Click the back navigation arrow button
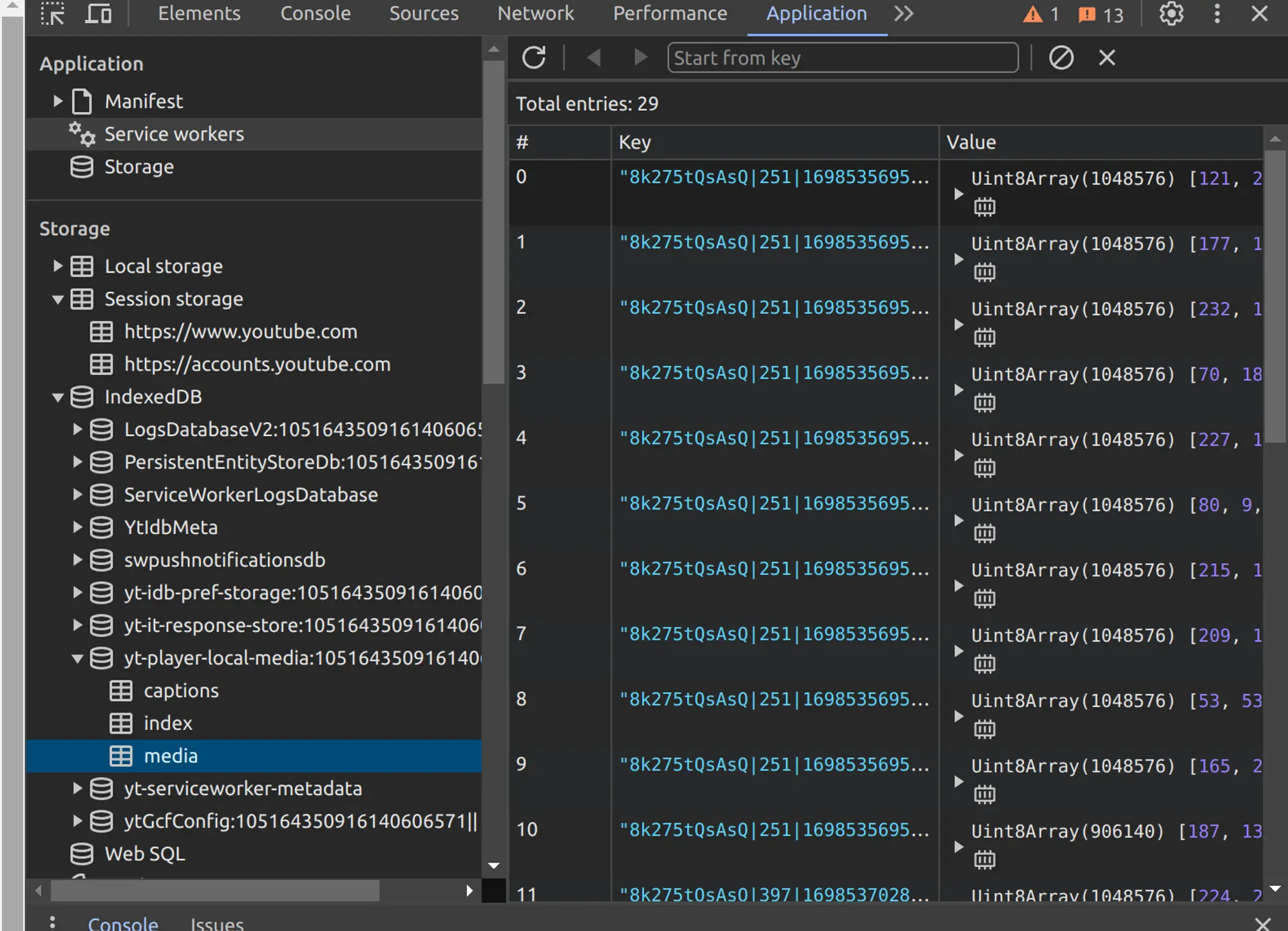 tap(594, 57)
